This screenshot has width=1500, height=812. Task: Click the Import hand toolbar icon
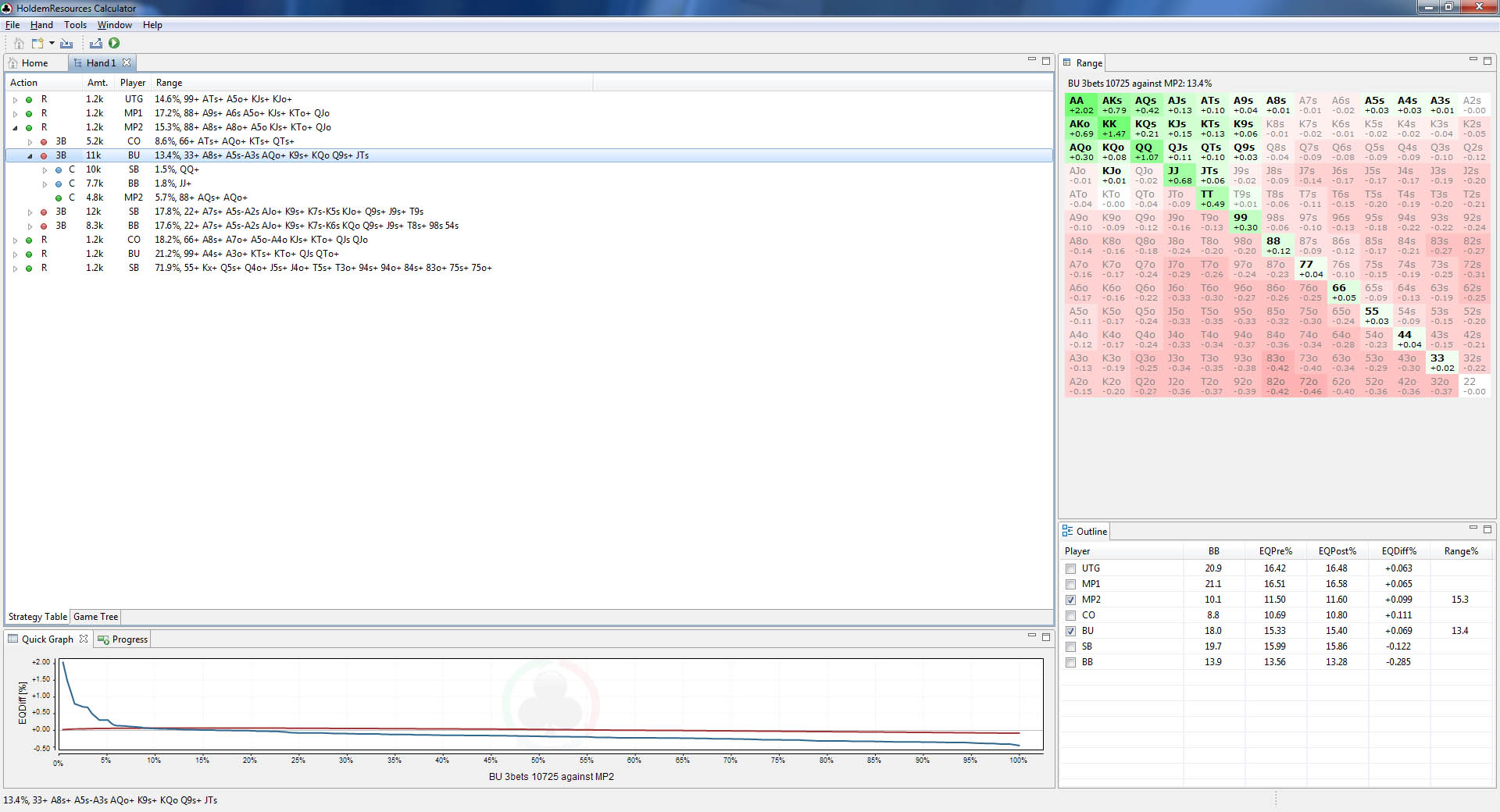pos(66,44)
